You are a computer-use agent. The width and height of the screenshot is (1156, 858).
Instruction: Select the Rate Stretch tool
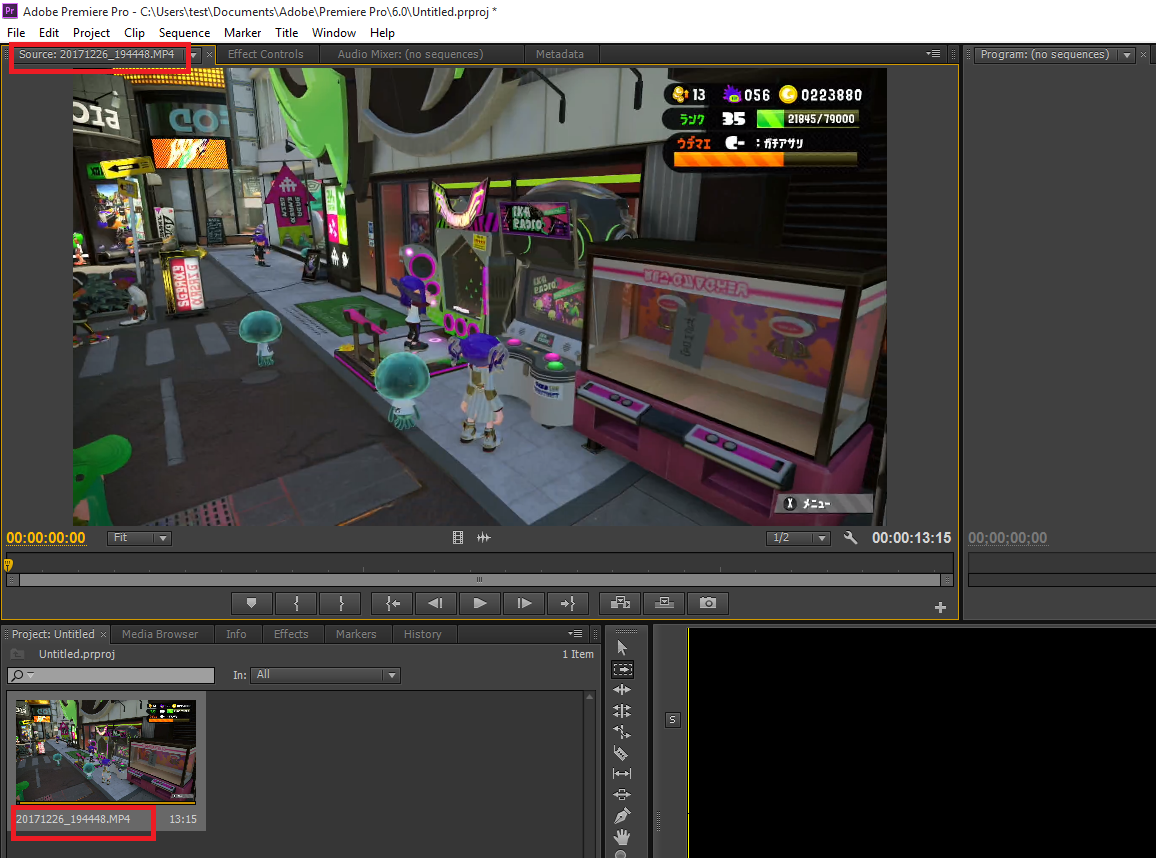(x=621, y=732)
